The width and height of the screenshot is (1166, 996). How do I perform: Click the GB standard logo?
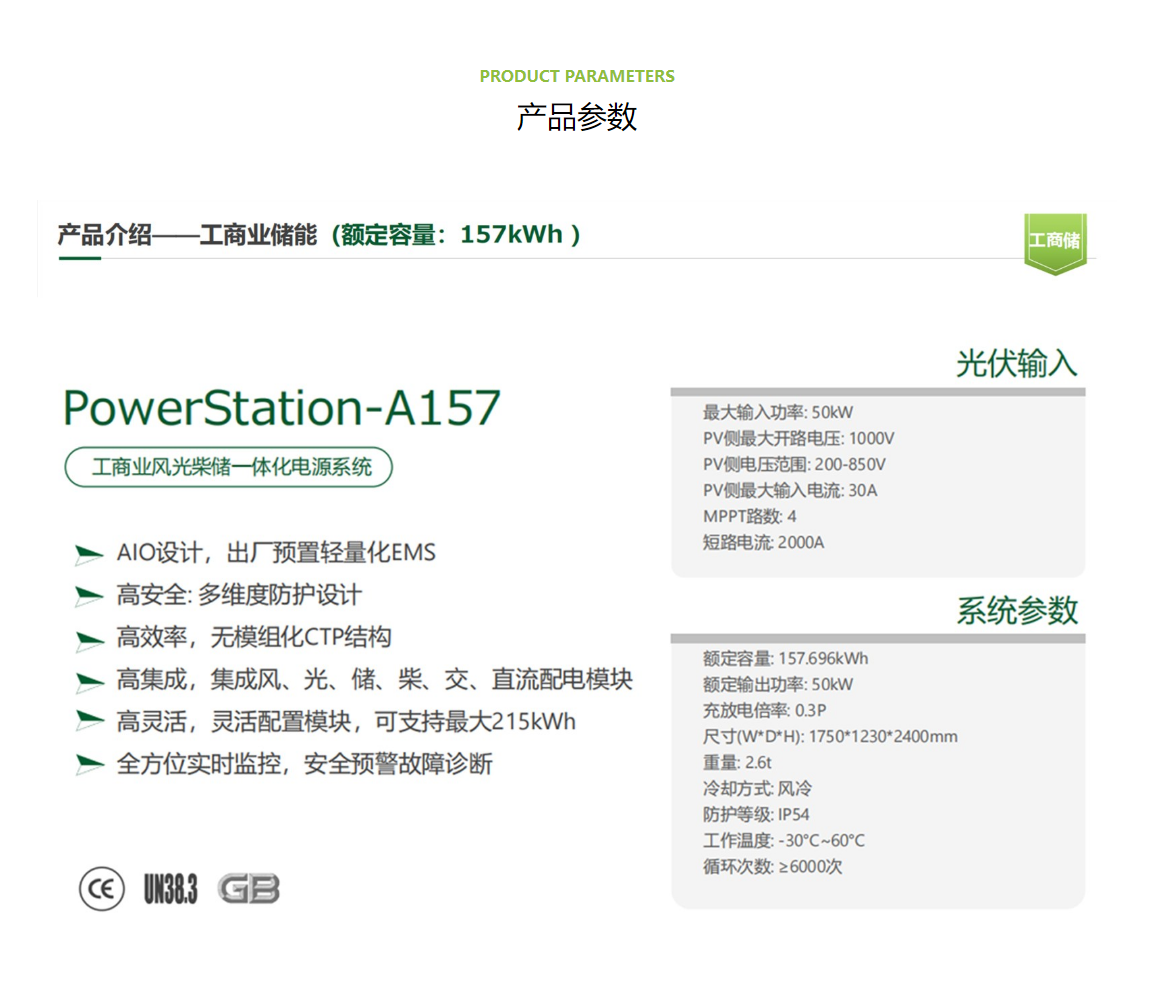249,889
